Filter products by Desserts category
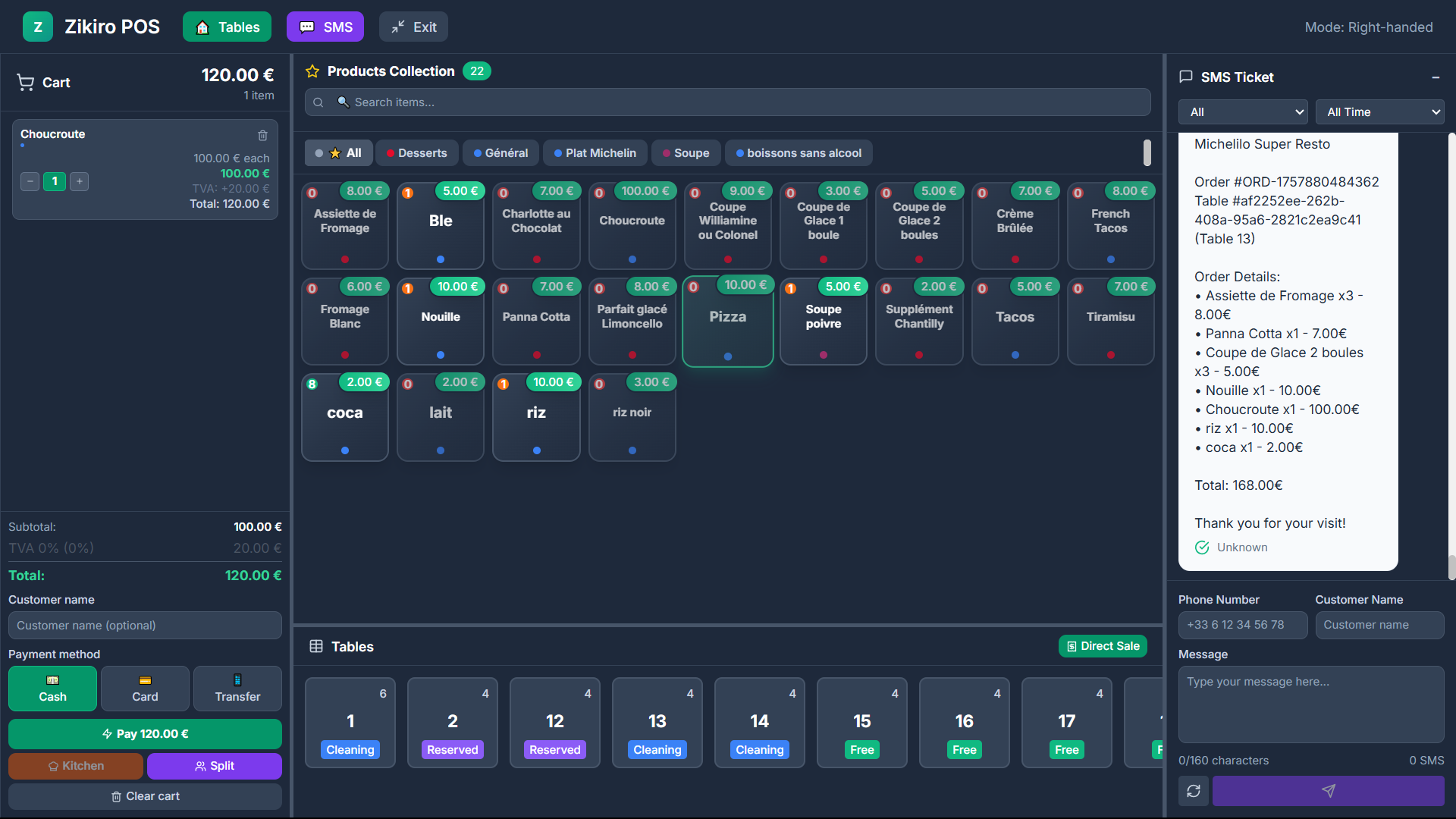Image resolution: width=1456 pixels, height=819 pixels. [x=417, y=153]
